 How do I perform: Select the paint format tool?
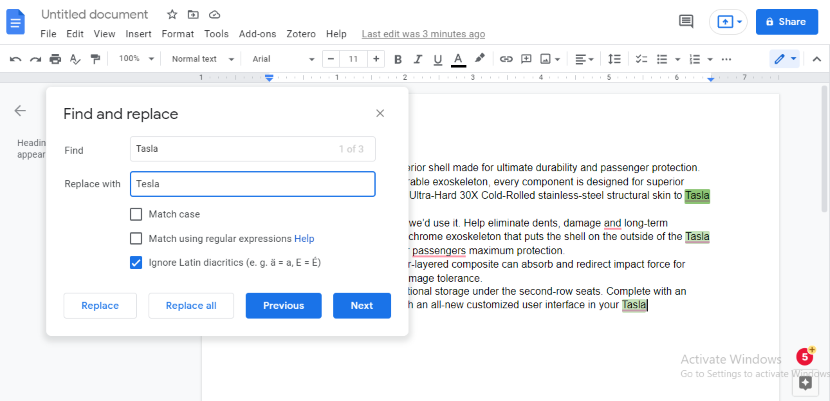coord(95,59)
